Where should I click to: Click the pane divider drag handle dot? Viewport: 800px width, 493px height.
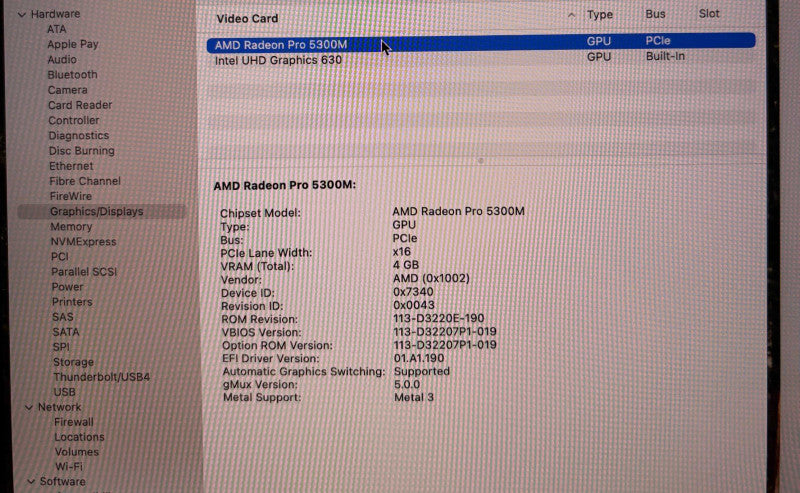[x=480, y=161]
